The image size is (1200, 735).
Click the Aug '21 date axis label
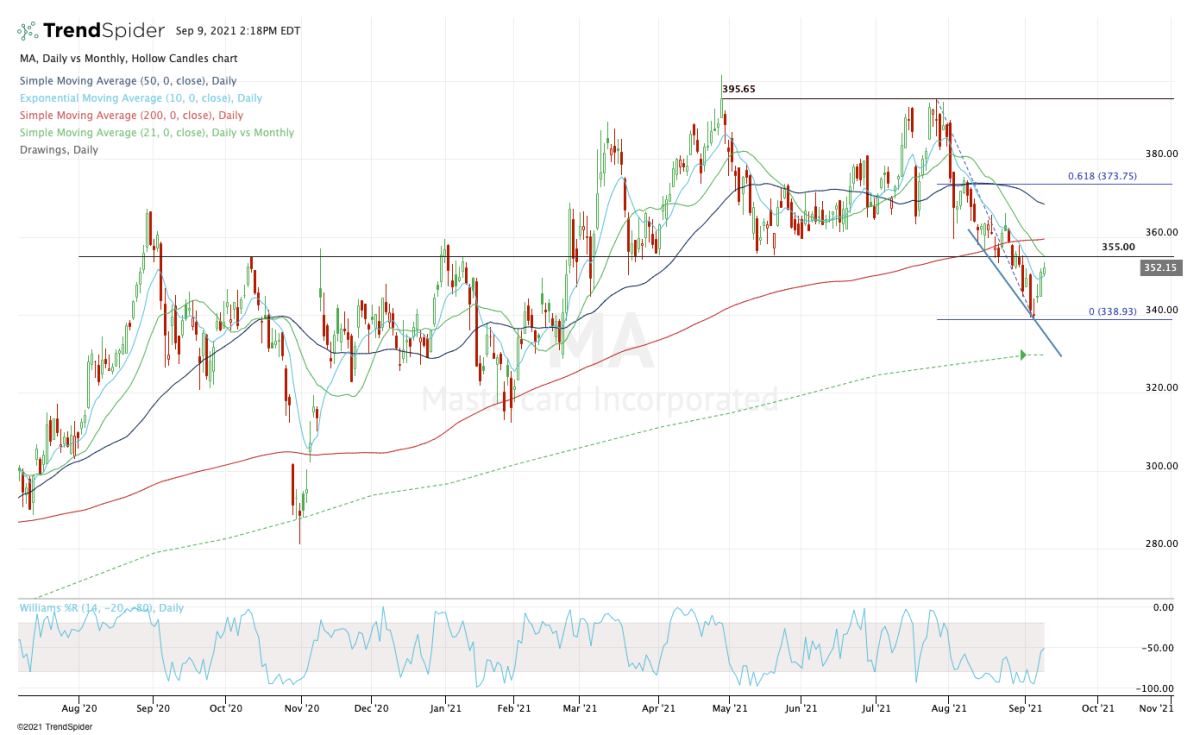[x=948, y=708]
